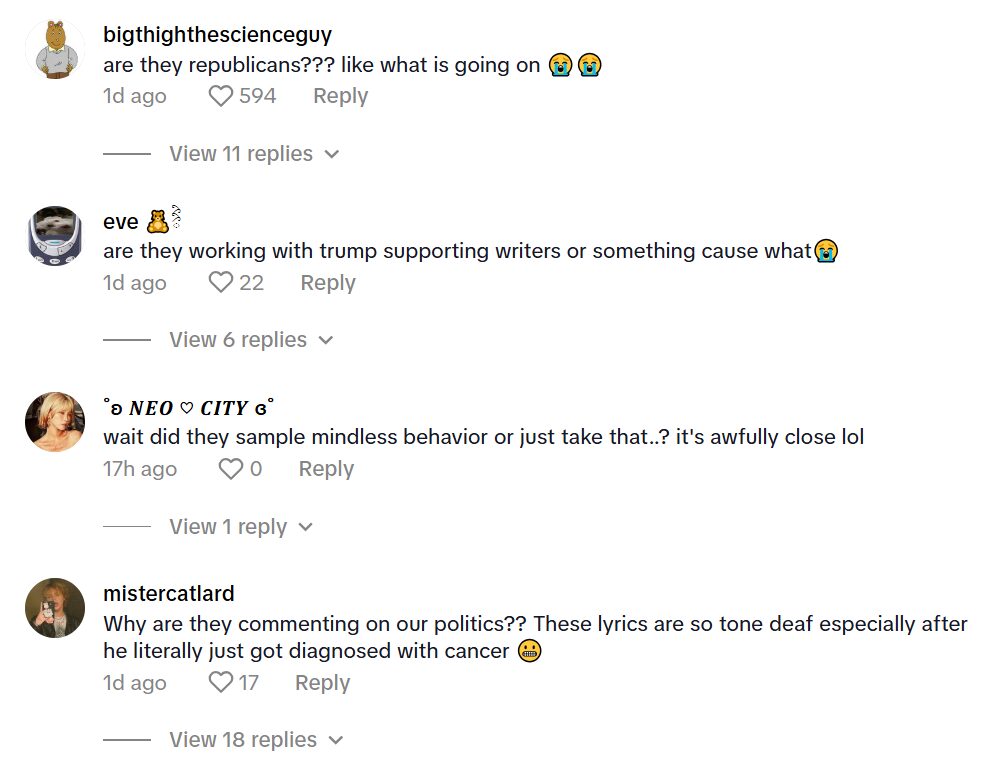Open eve's username link
The height and width of the screenshot is (775, 983).
118,221
